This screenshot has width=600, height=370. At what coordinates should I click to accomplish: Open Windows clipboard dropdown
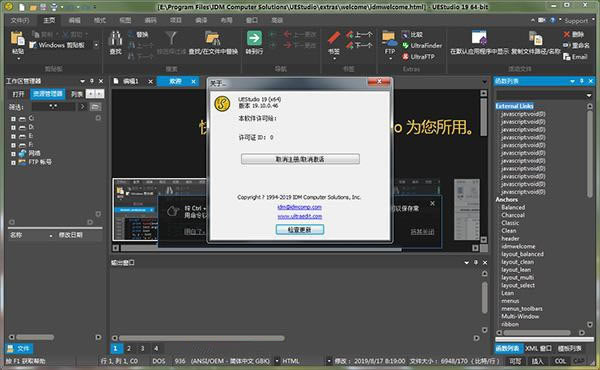click(x=96, y=45)
